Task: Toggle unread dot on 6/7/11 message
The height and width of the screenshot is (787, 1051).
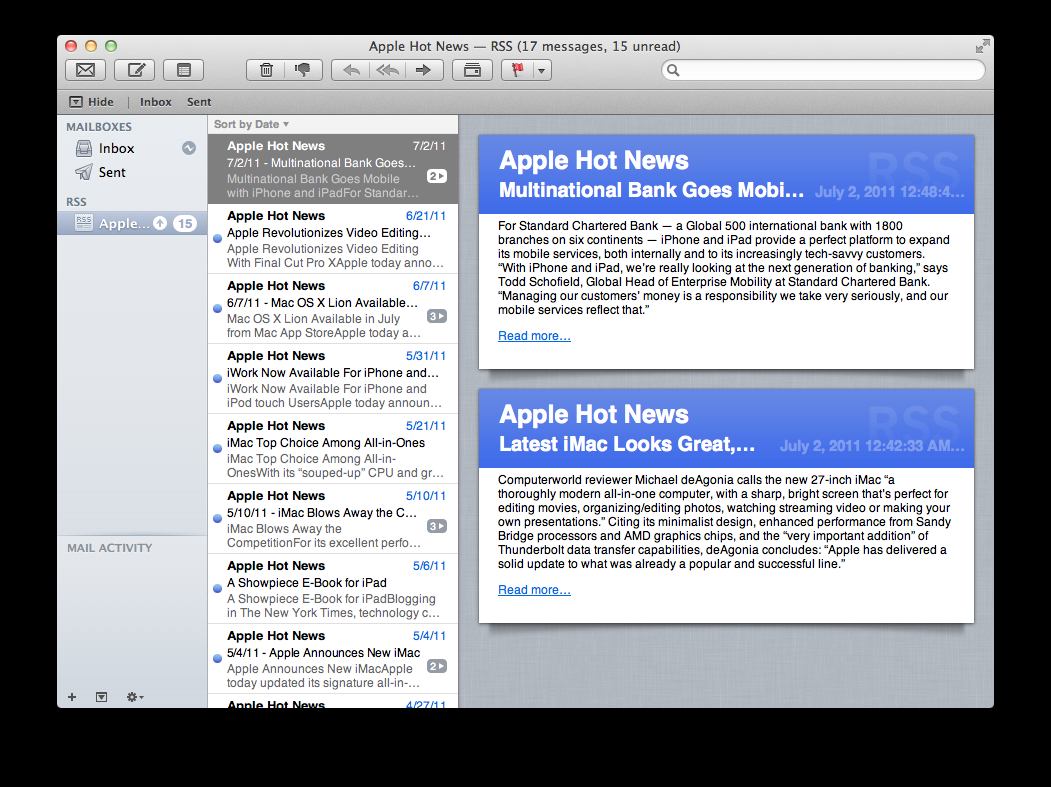Action: point(217,308)
